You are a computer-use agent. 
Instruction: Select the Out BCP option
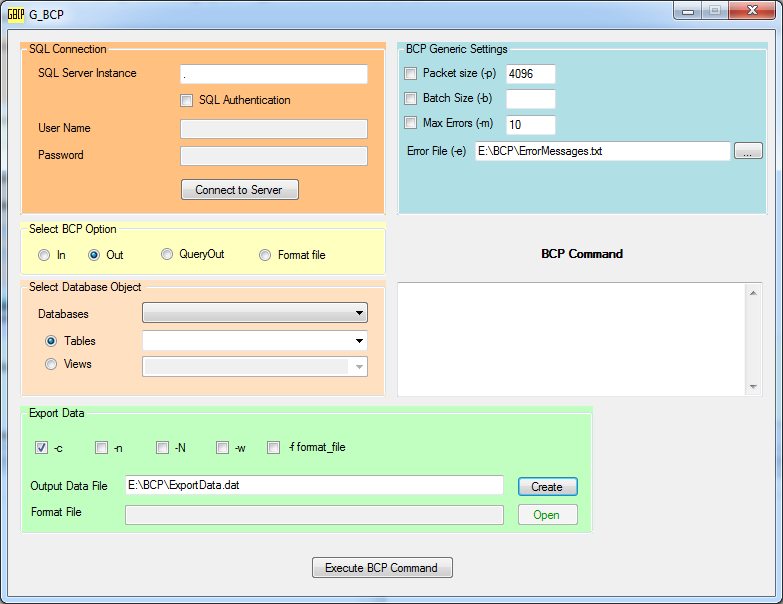coord(94,255)
